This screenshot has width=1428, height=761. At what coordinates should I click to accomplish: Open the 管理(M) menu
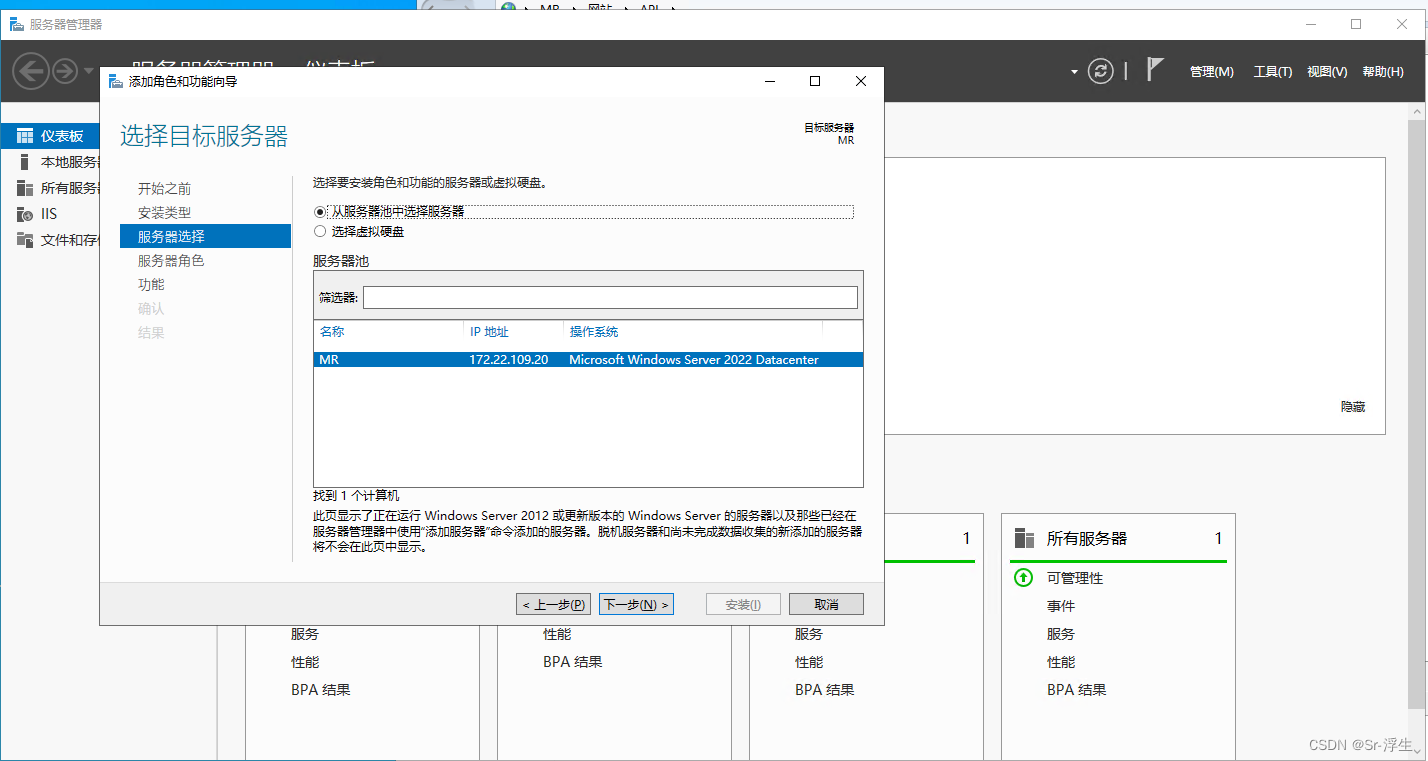[1212, 71]
